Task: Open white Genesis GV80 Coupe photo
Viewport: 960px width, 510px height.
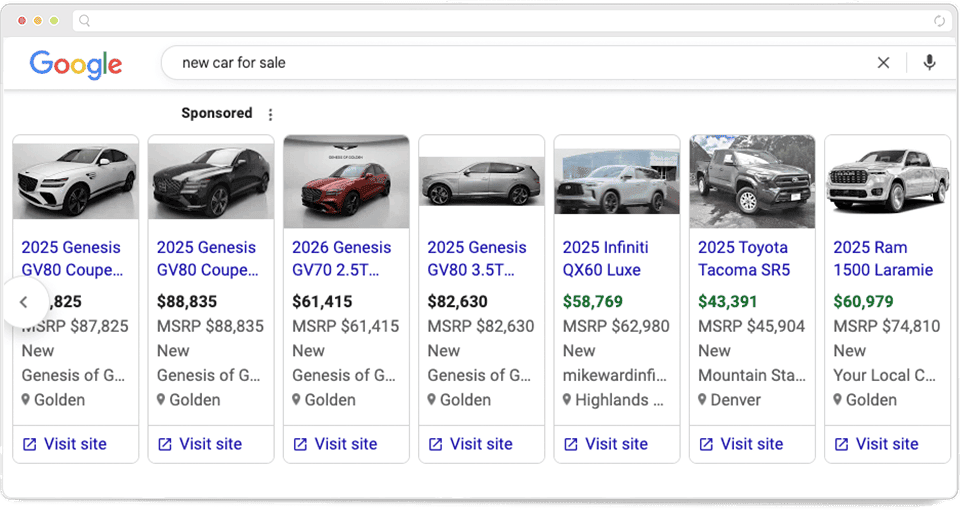Action: pos(76,181)
